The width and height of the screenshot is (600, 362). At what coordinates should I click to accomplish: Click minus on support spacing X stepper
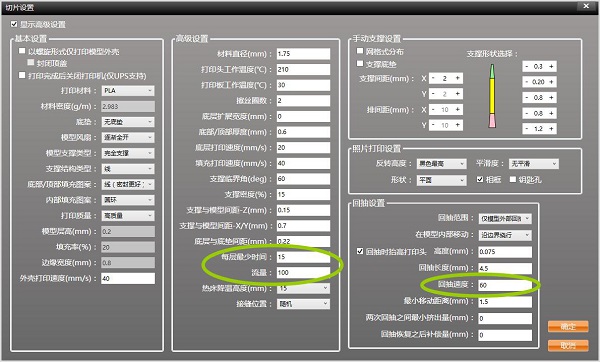[433, 78]
